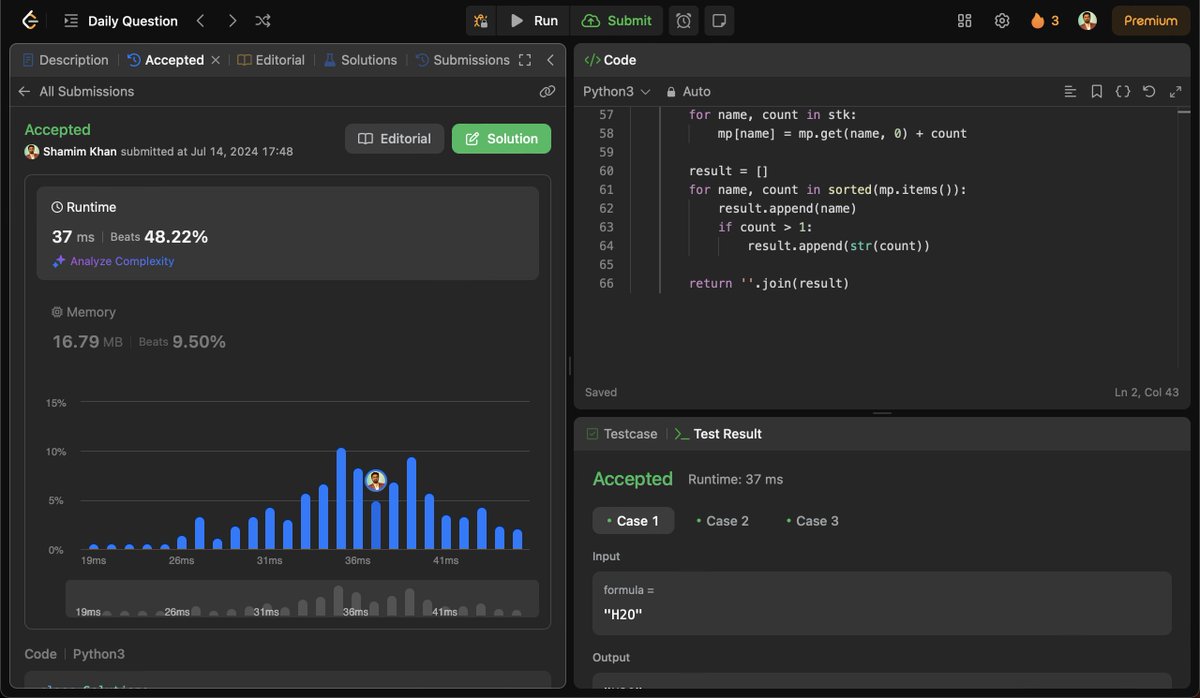The width and height of the screenshot is (1200, 698).
Task: Click the Auto mode label
Action: click(697, 91)
